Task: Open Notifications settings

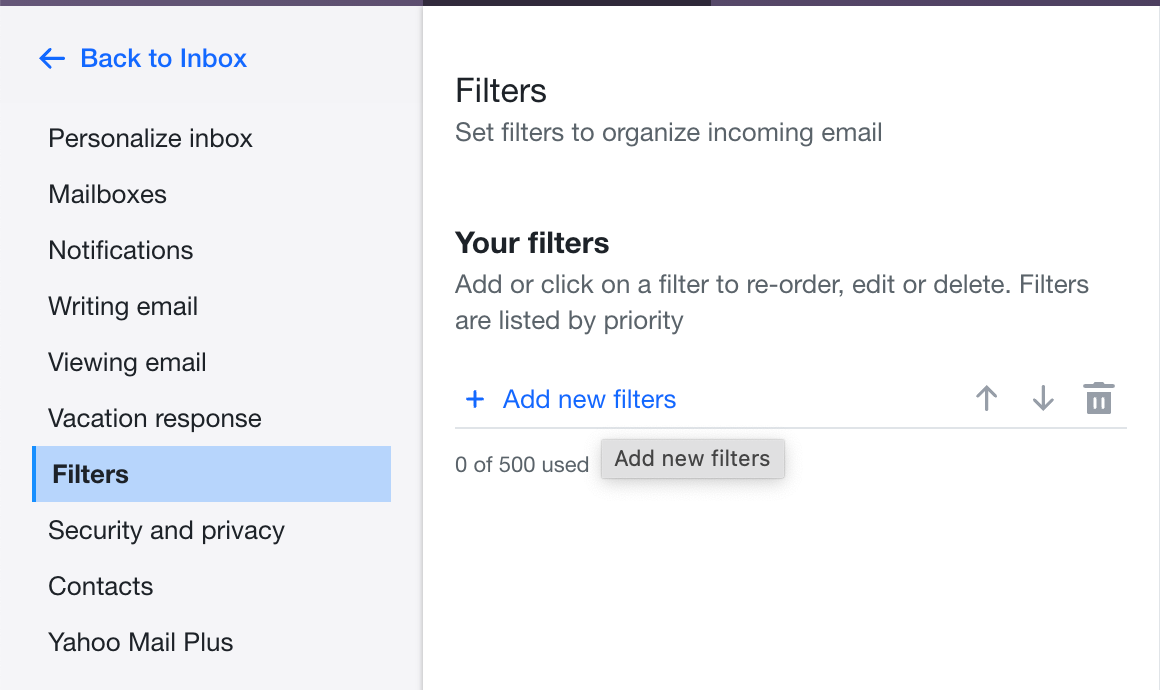Action: [x=120, y=250]
